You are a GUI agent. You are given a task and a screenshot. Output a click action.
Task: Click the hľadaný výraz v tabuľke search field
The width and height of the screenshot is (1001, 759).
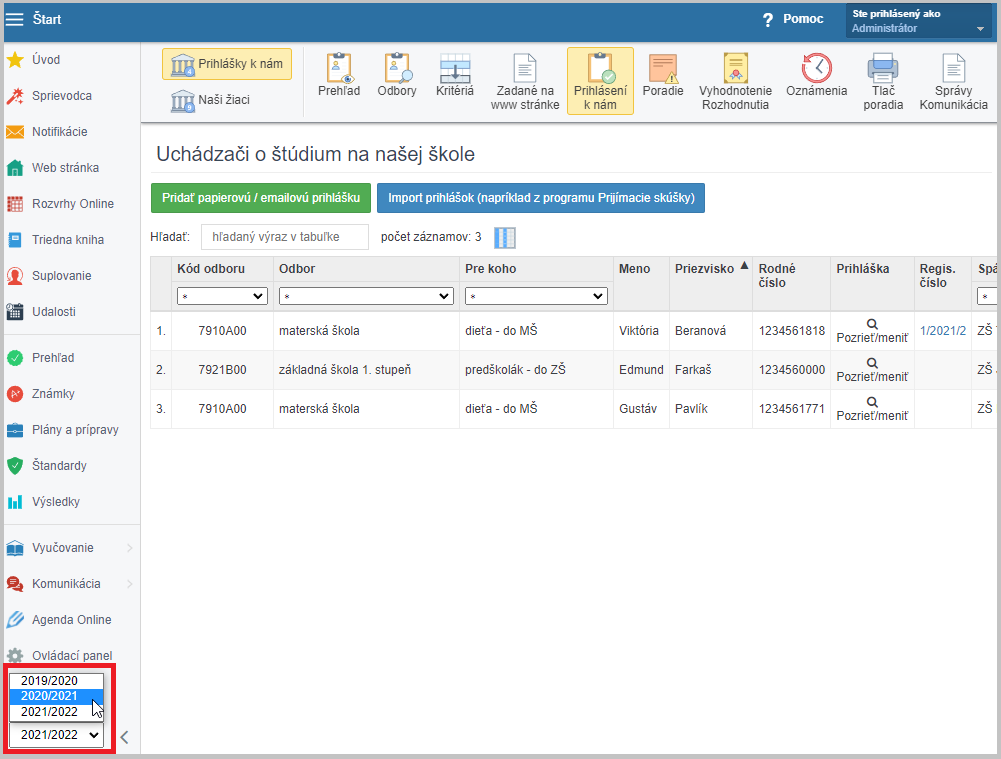pos(285,237)
